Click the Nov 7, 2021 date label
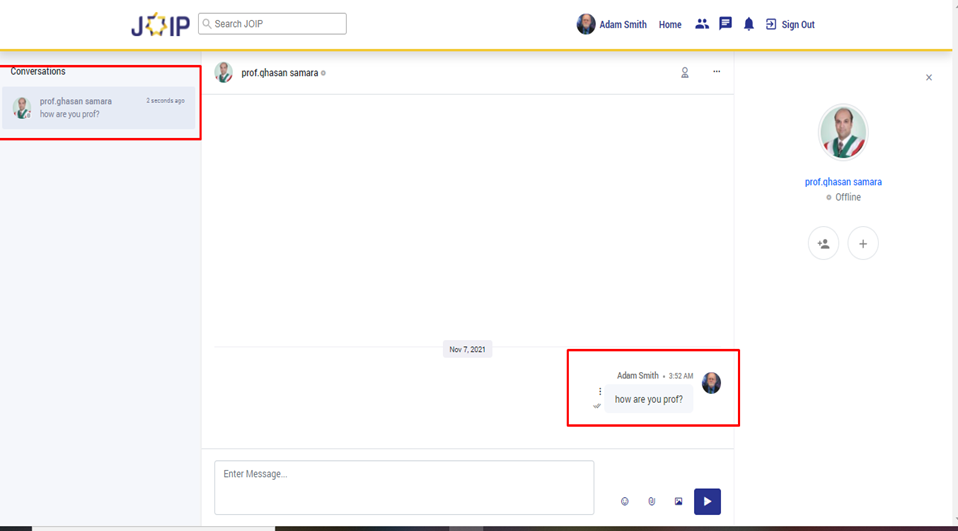This screenshot has width=958, height=531. pyautogui.click(x=467, y=350)
